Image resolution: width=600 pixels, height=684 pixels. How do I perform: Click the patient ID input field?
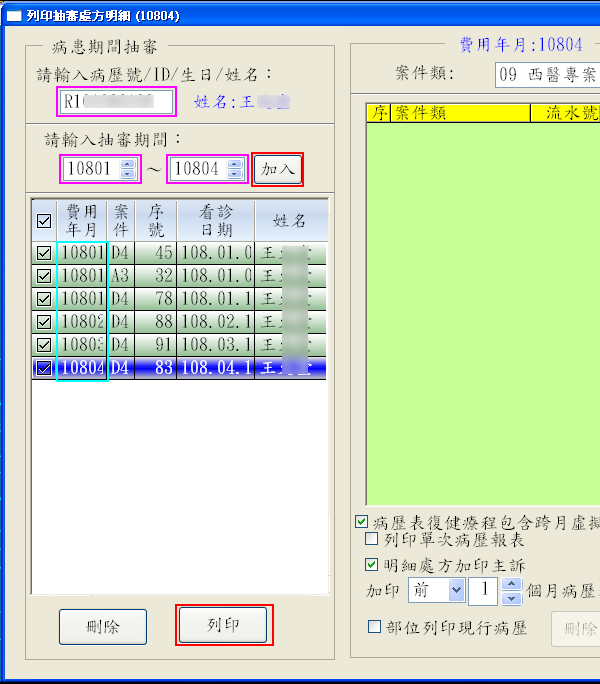[x=116, y=101]
